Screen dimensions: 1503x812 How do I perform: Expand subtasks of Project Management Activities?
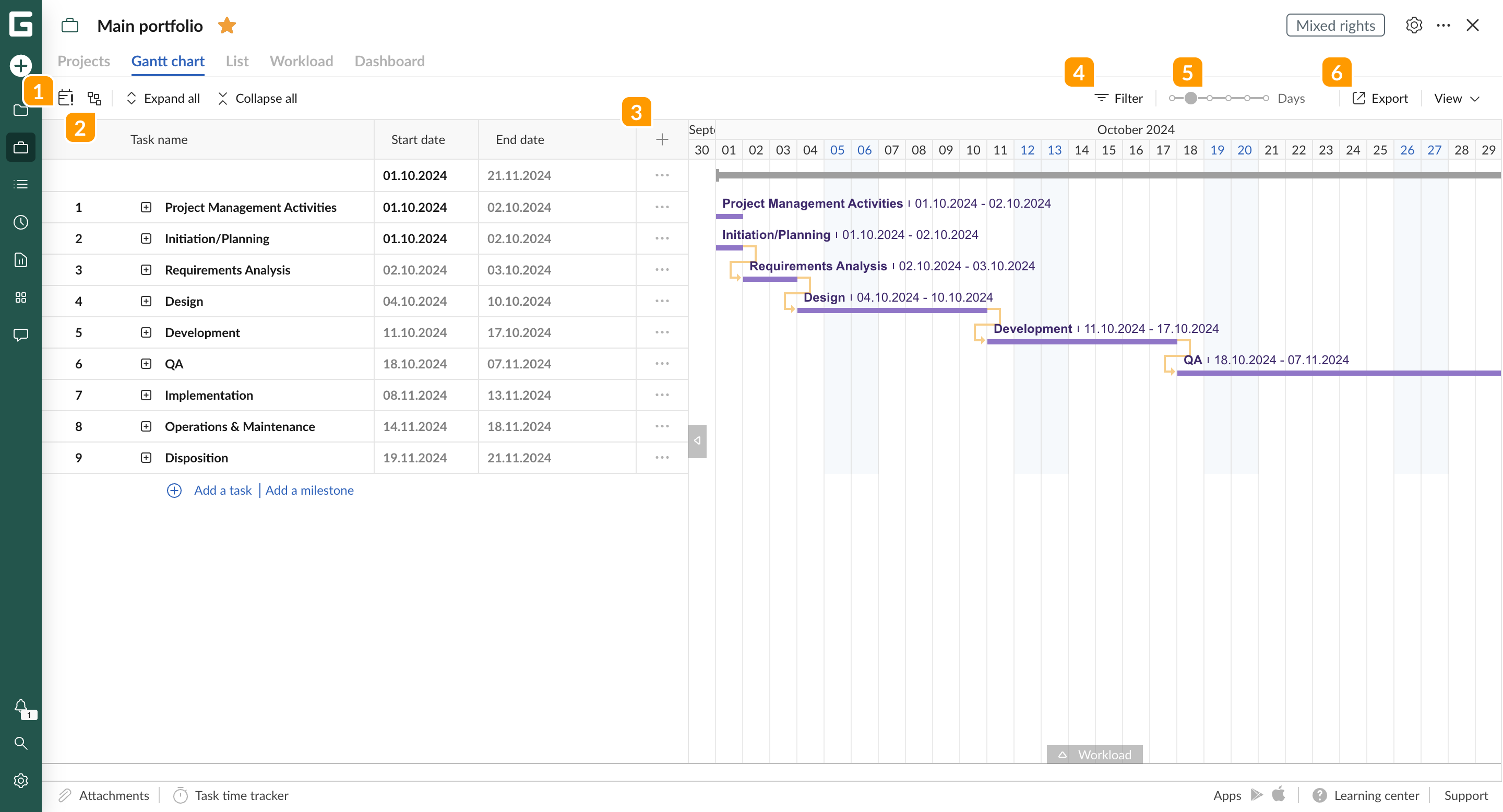coord(145,207)
